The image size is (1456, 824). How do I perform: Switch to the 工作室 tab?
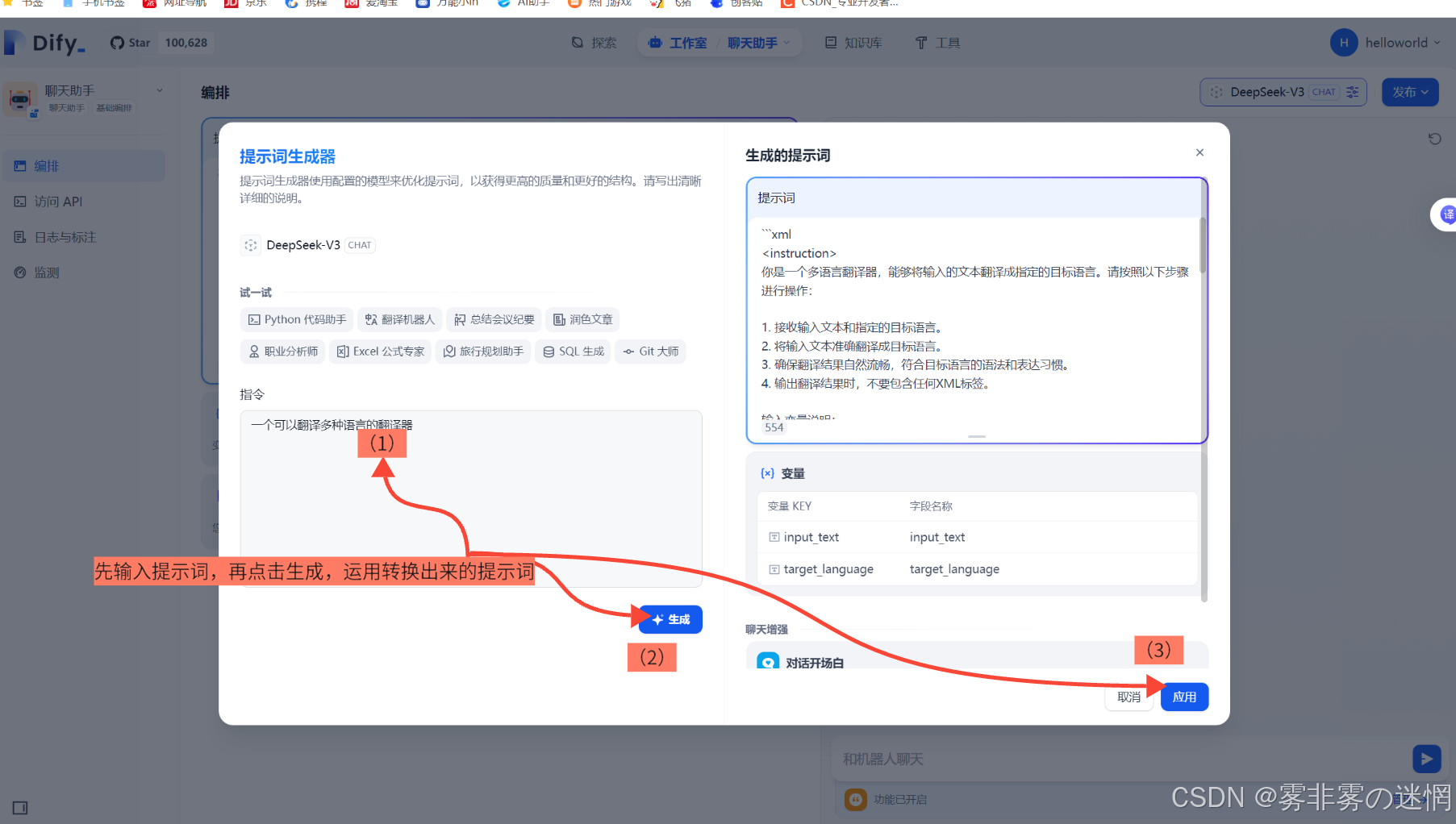678,43
